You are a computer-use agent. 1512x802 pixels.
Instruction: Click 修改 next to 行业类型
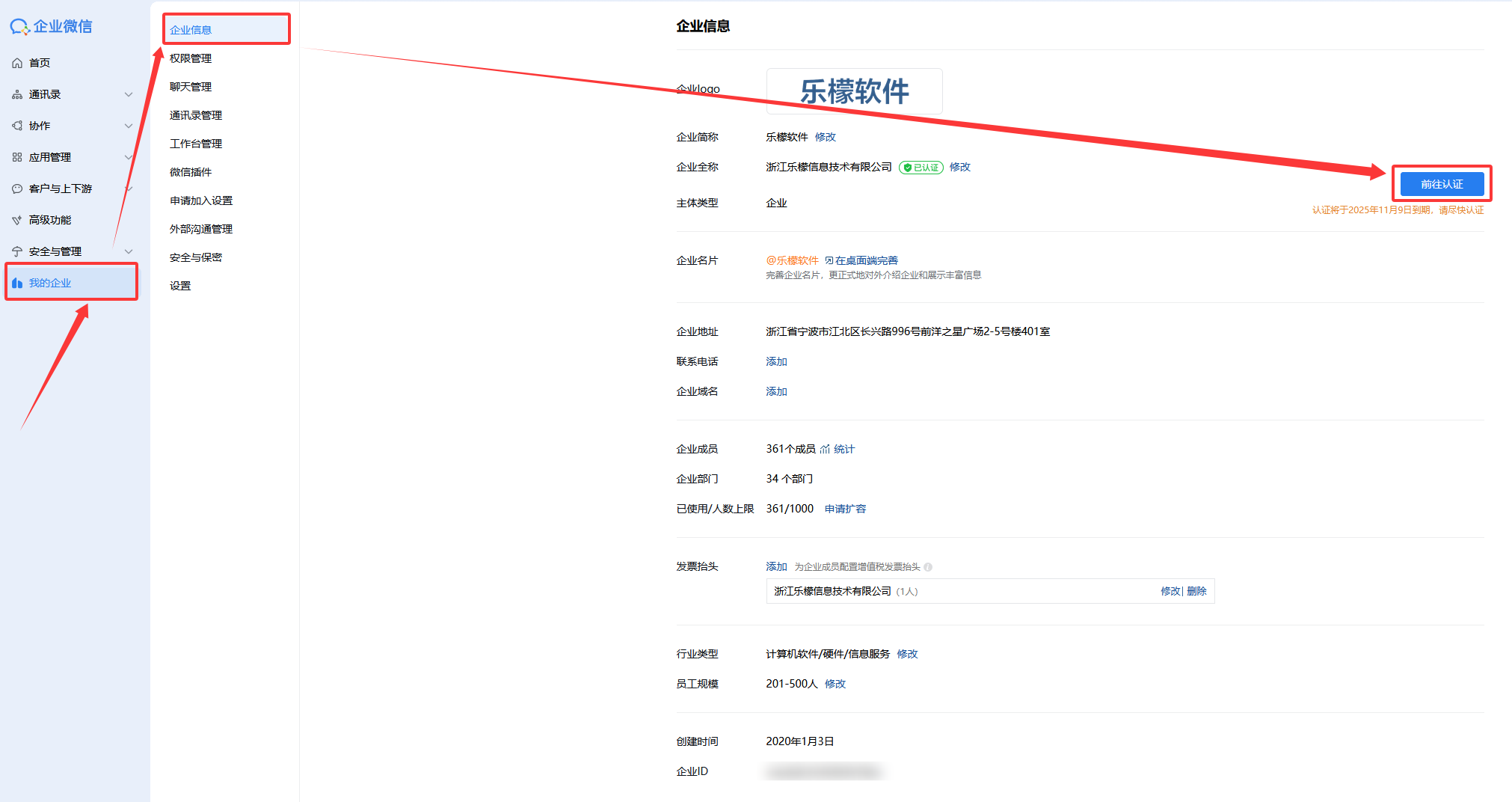tap(907, 654)
